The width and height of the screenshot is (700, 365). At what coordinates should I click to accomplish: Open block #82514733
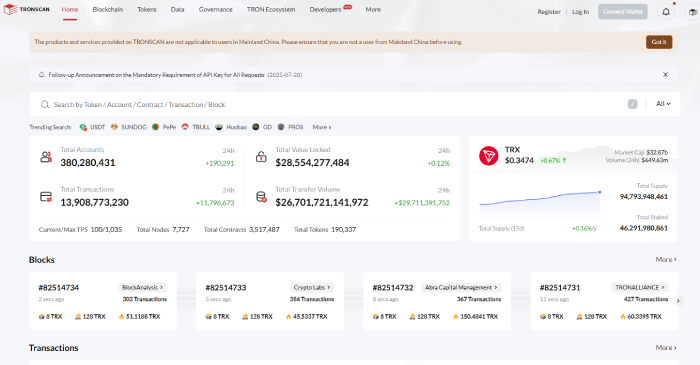point(225,287)
